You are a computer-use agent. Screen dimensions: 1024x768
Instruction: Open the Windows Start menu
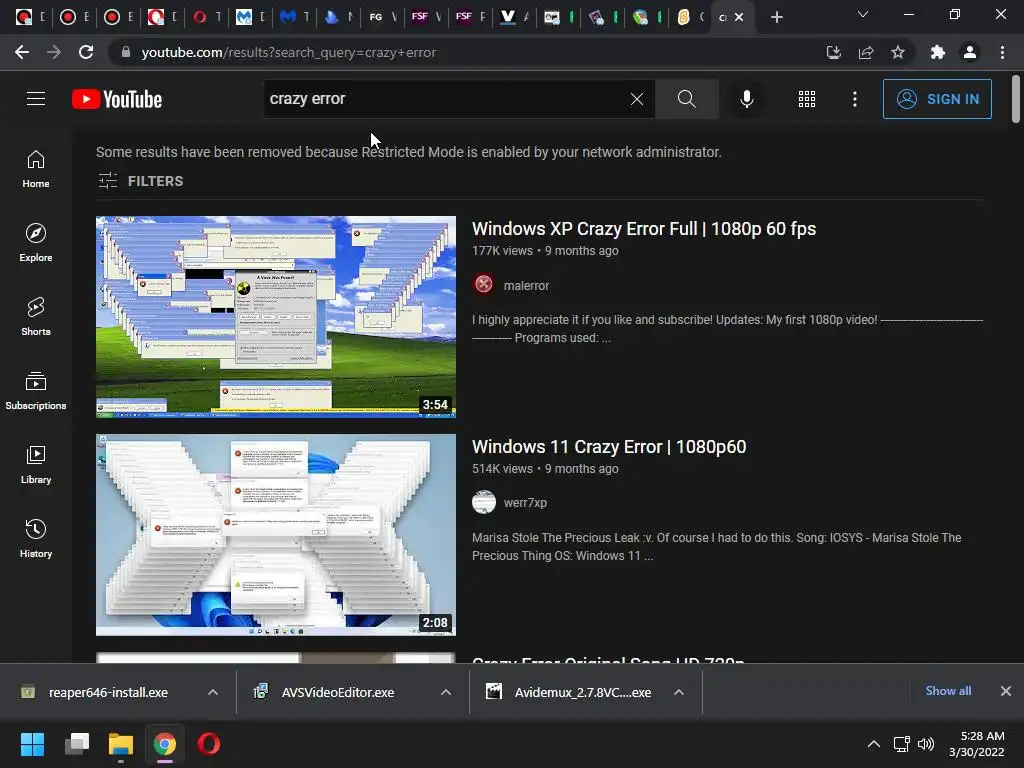(x=32, y=744)
